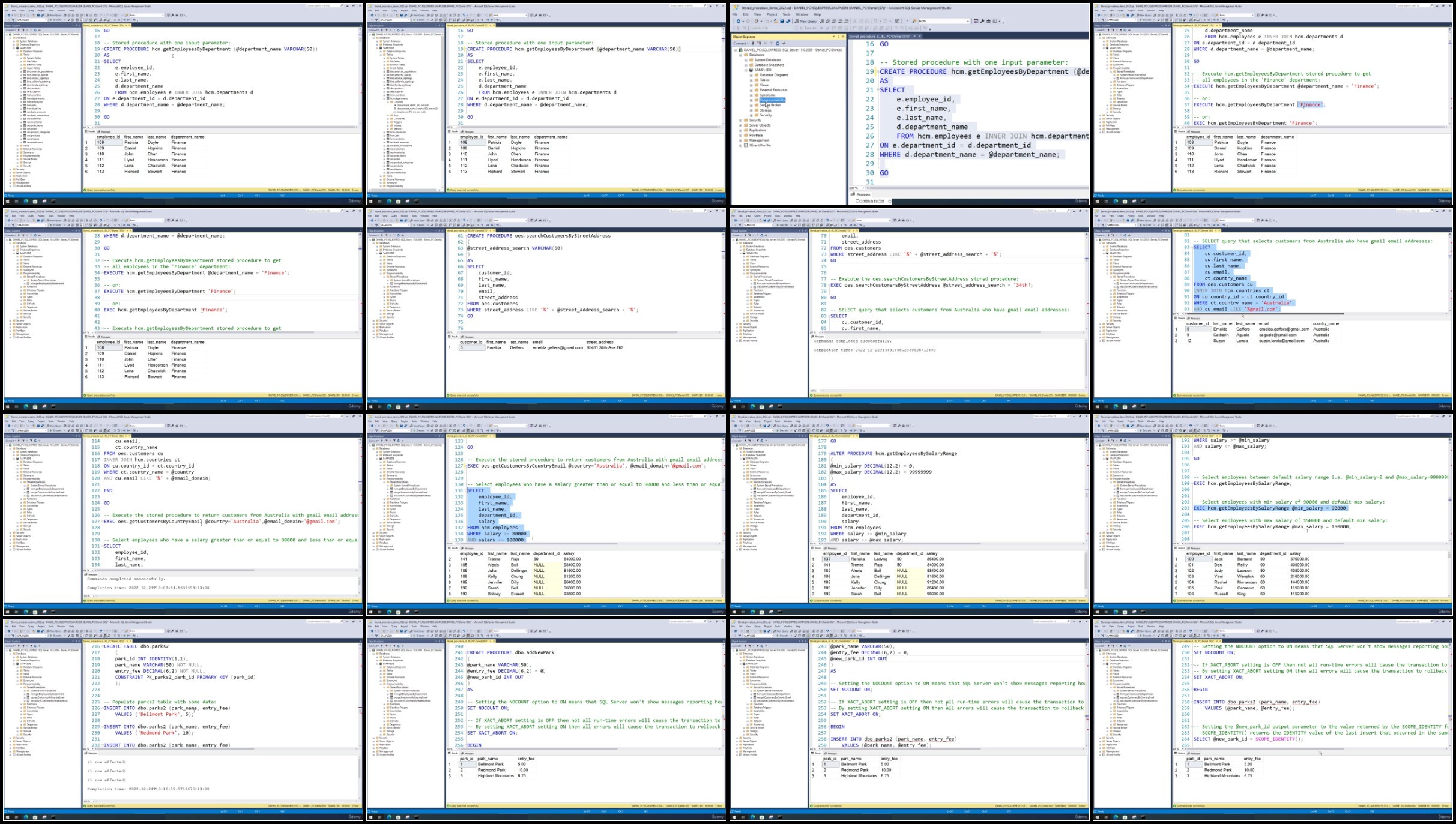Viewport: 1456px width, 824px height.
Task: Open 'hcm.' find combo box dropdown arrow
Action: (968, 21)
